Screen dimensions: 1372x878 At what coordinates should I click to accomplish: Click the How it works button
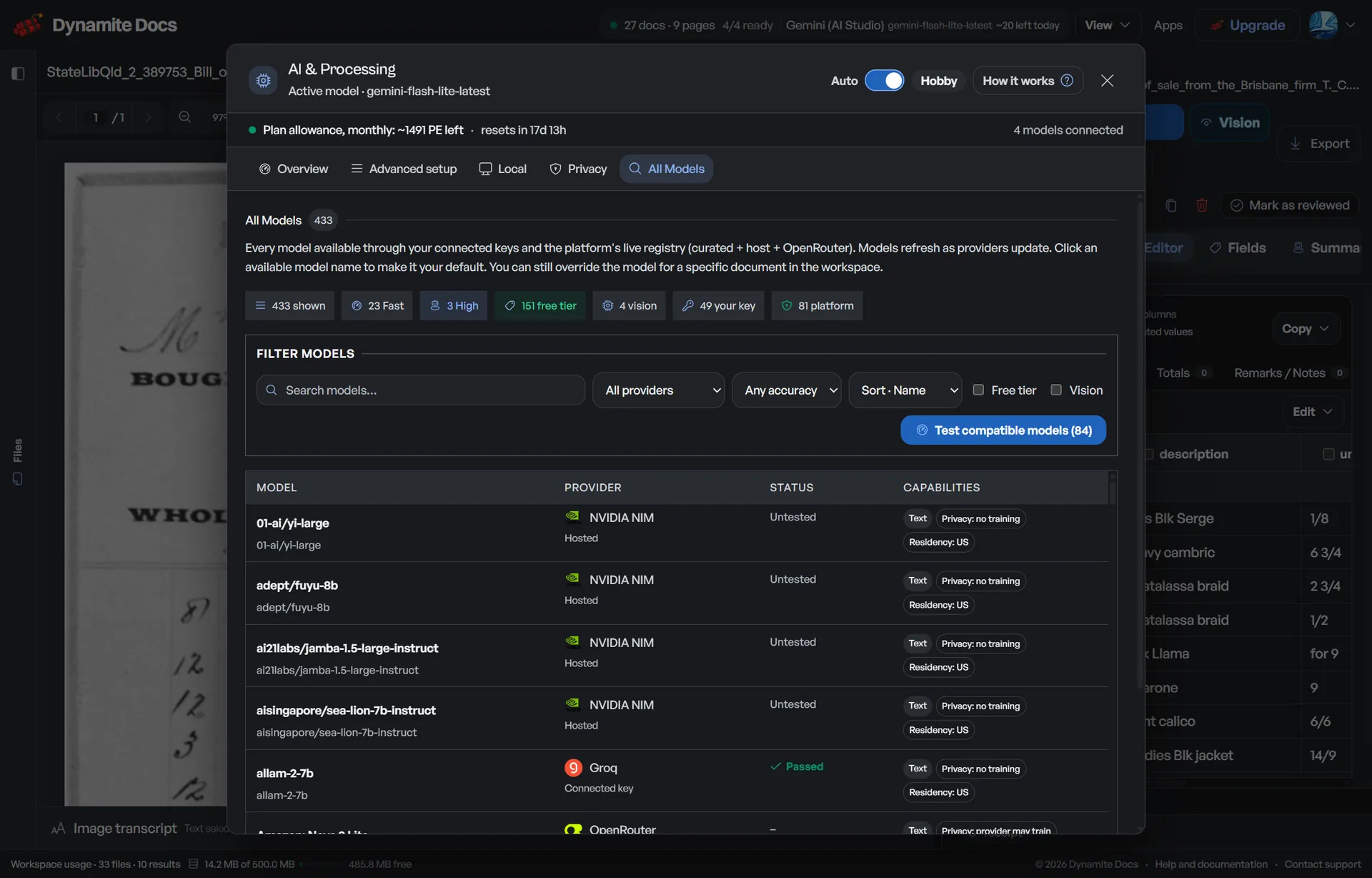[1028, 81]
